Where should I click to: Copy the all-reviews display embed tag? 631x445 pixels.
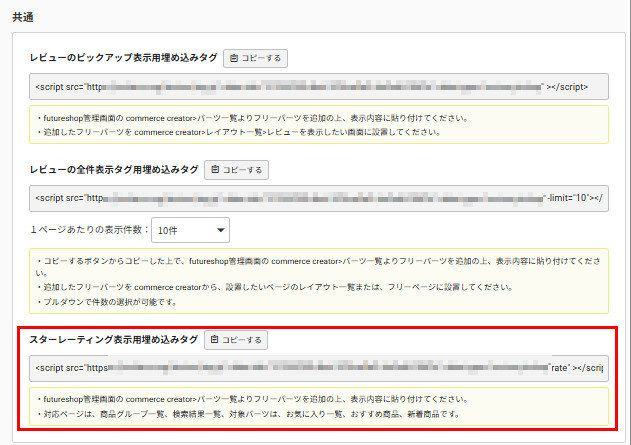coord(236,170)
